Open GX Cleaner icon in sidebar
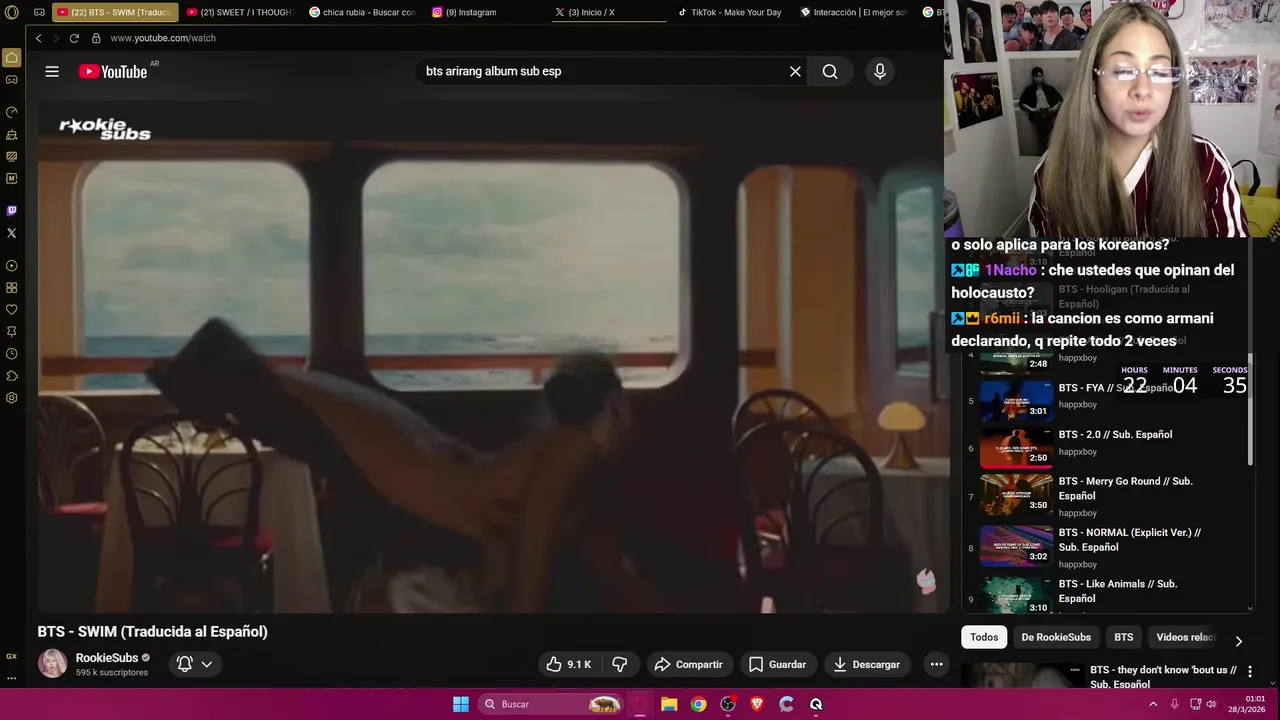The width and height of the screenshot is (1280, 720). pyautogui.click(x=12, y=134)
